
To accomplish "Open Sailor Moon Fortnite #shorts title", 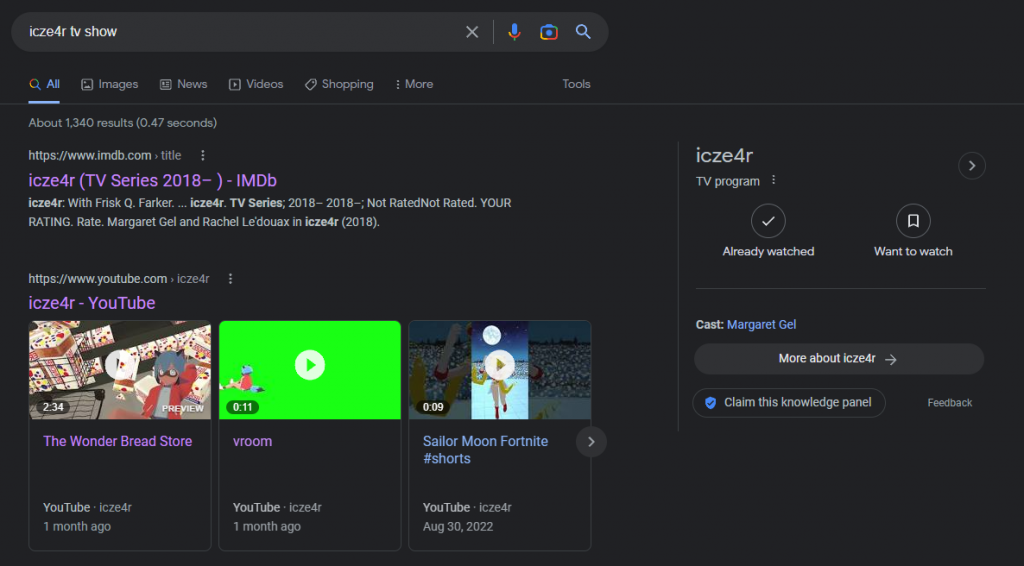I will pos(485,450).
